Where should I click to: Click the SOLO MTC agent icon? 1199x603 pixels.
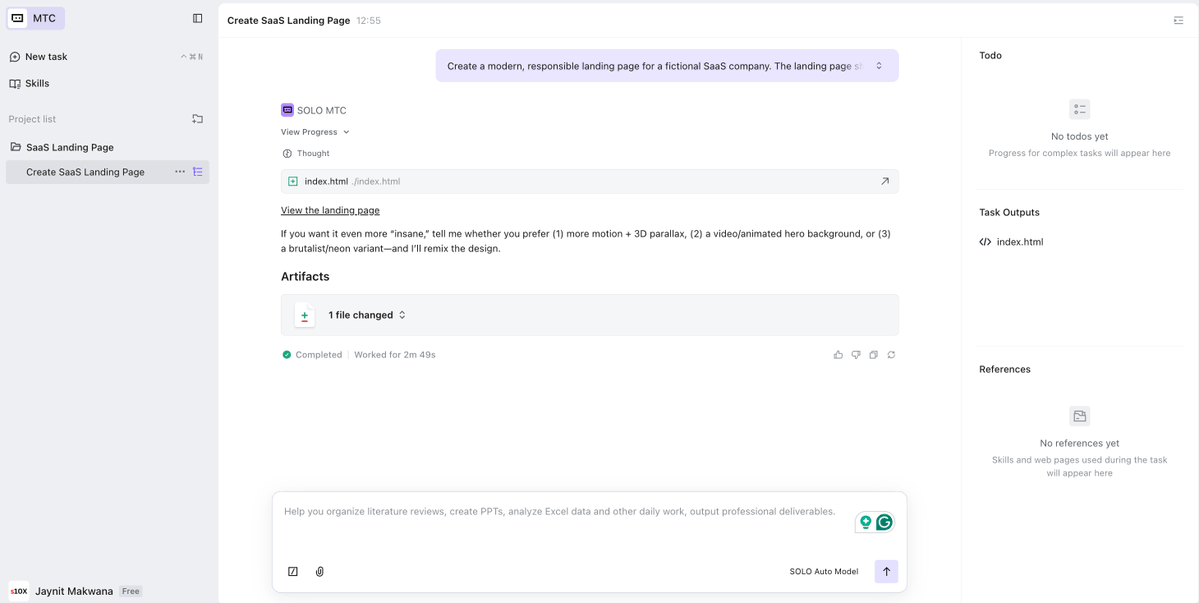click(287, 110)
